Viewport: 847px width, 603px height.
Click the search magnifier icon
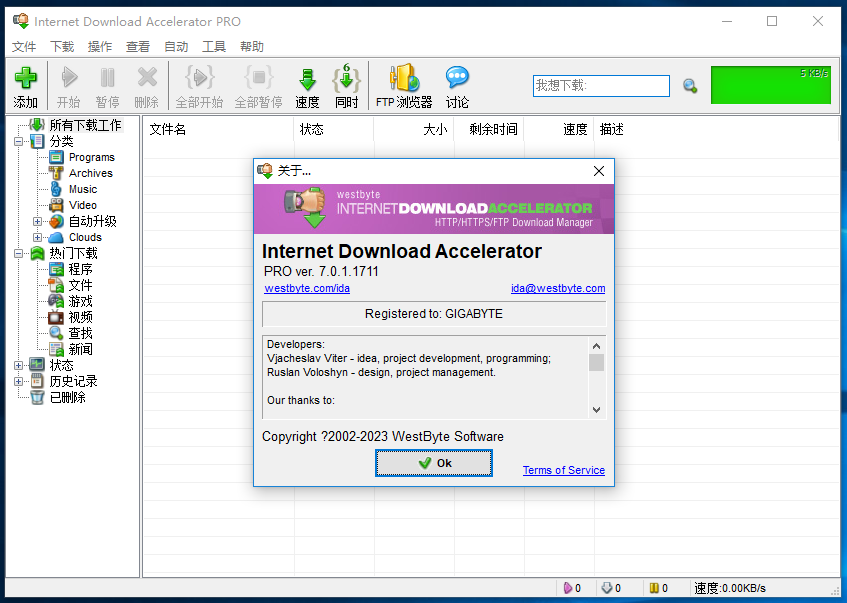pyautogui.click(x=690, y=86)
